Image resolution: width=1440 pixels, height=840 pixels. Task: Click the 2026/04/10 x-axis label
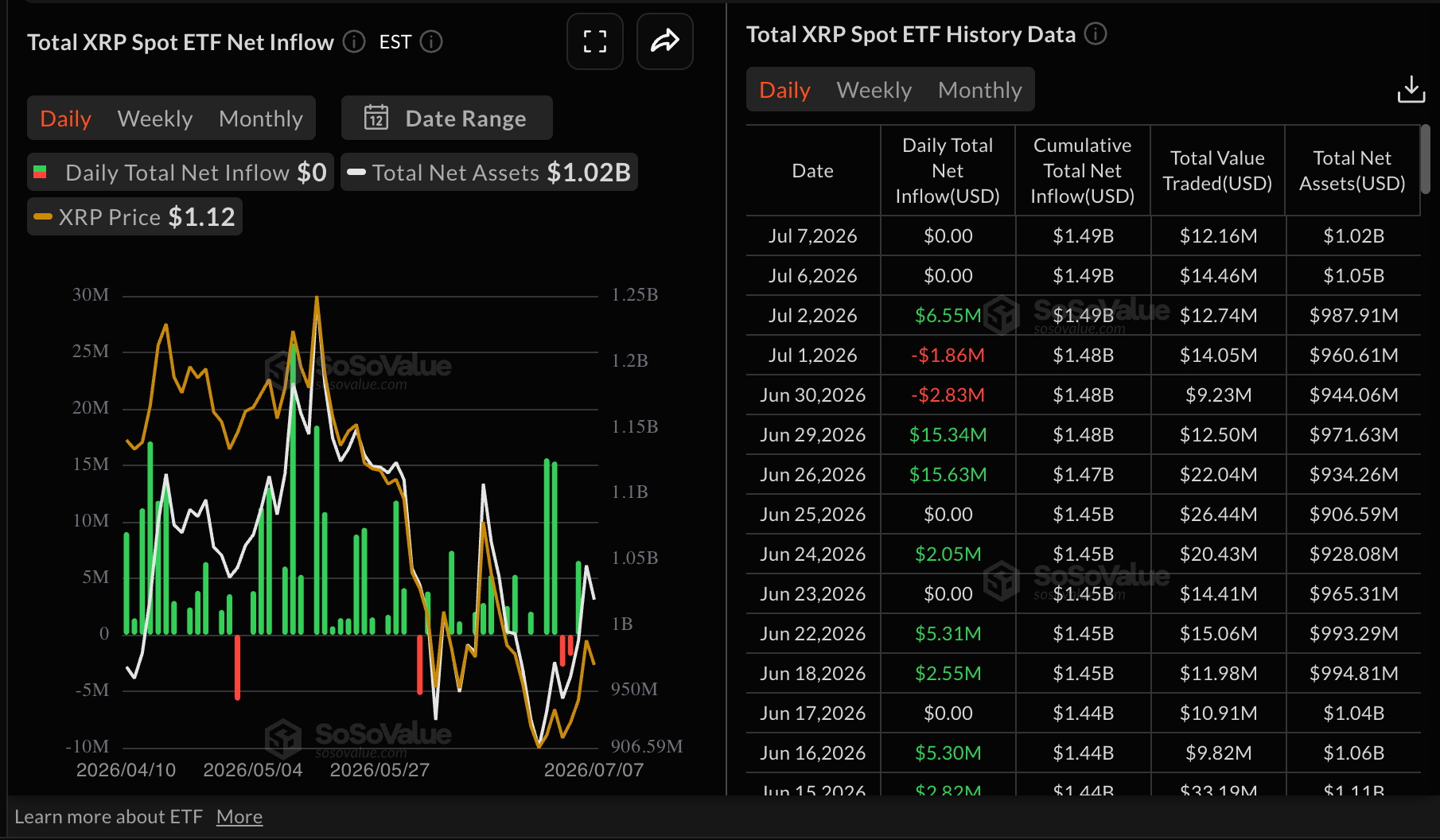126,770
